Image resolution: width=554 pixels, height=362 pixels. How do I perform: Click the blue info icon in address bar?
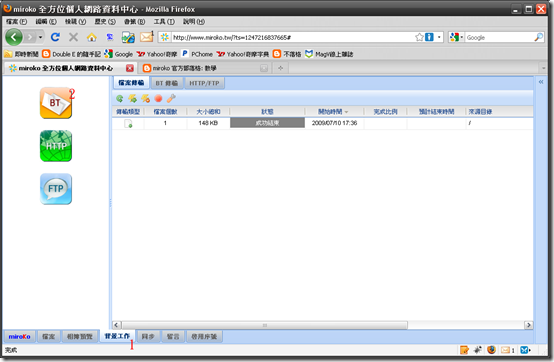pos(429,37)
